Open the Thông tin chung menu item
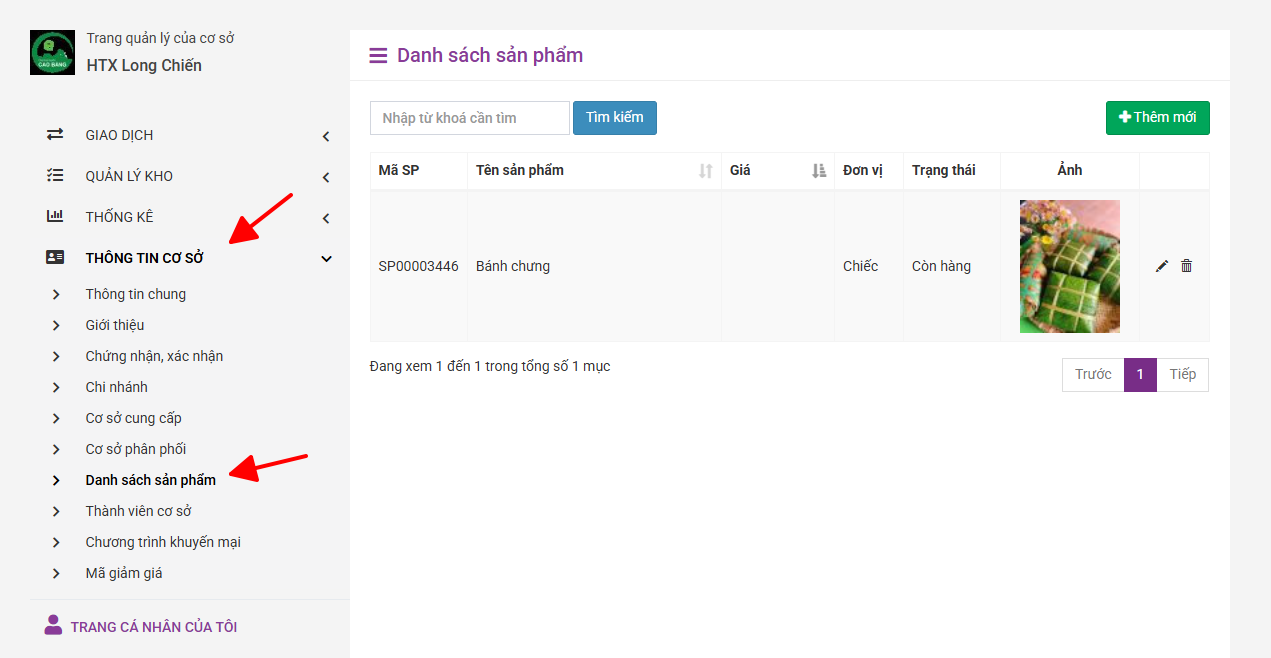This screenshot has width=1271, height=658. click(135, 294)
